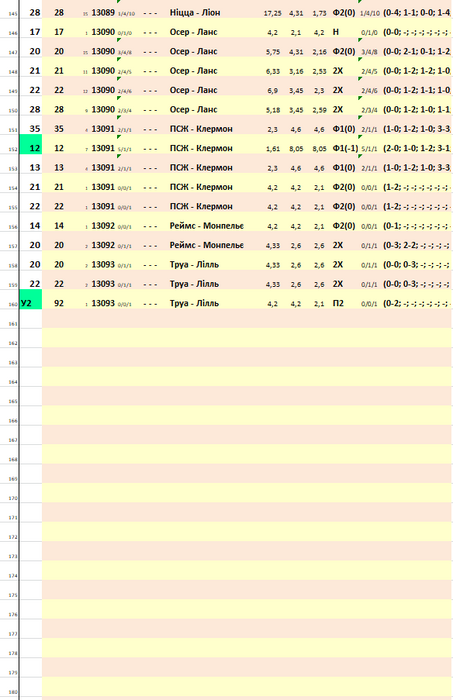Select odds value 17,25
Image resolution: width=453 pixels, height=700 pixels.
pos(272,13)
